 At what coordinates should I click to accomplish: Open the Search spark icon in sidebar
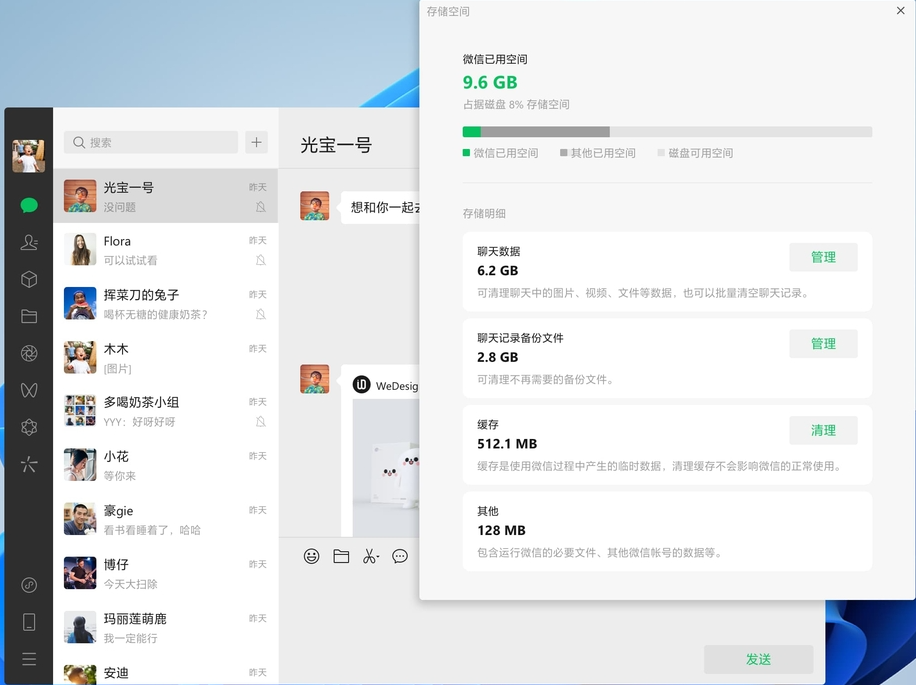click(29, 464)
